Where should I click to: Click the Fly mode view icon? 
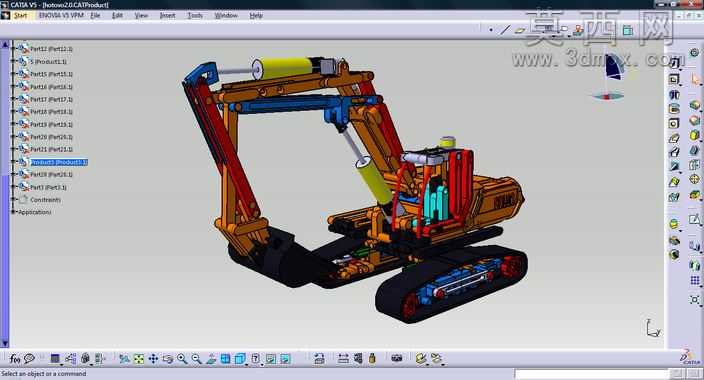click(x=124, y=358)
